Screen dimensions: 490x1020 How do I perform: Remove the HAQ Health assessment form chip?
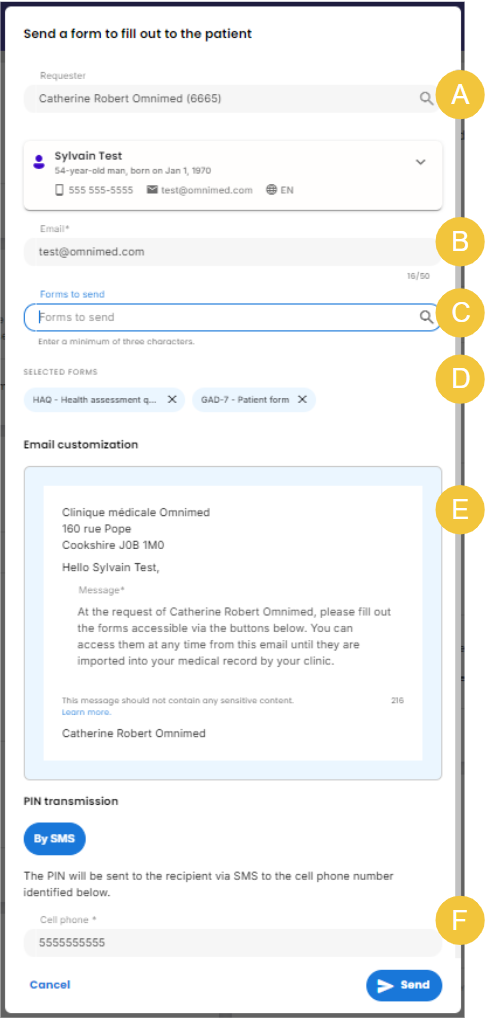tap(172, 400)
